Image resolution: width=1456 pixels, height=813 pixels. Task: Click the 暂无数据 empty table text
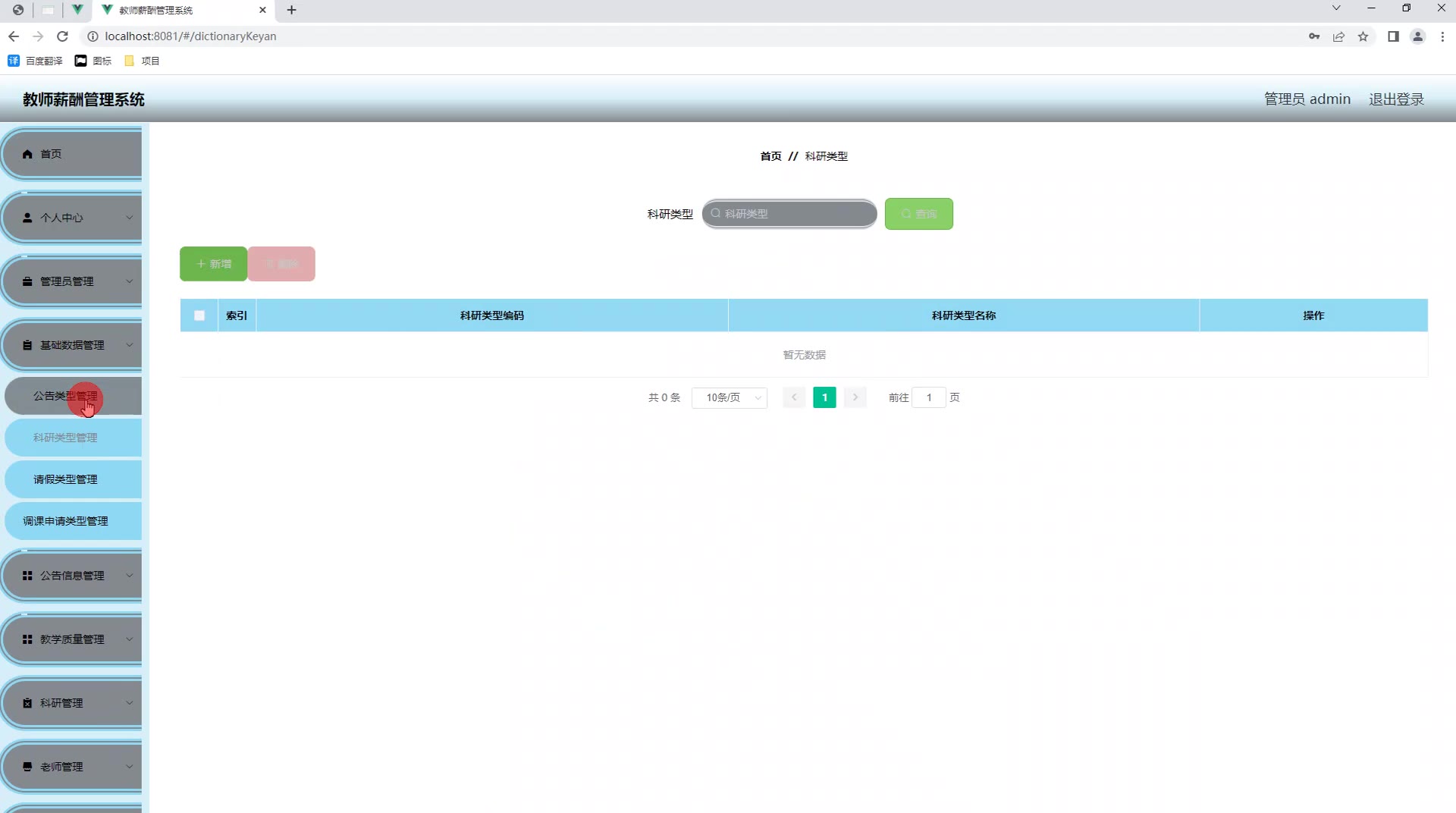point(804,355)
